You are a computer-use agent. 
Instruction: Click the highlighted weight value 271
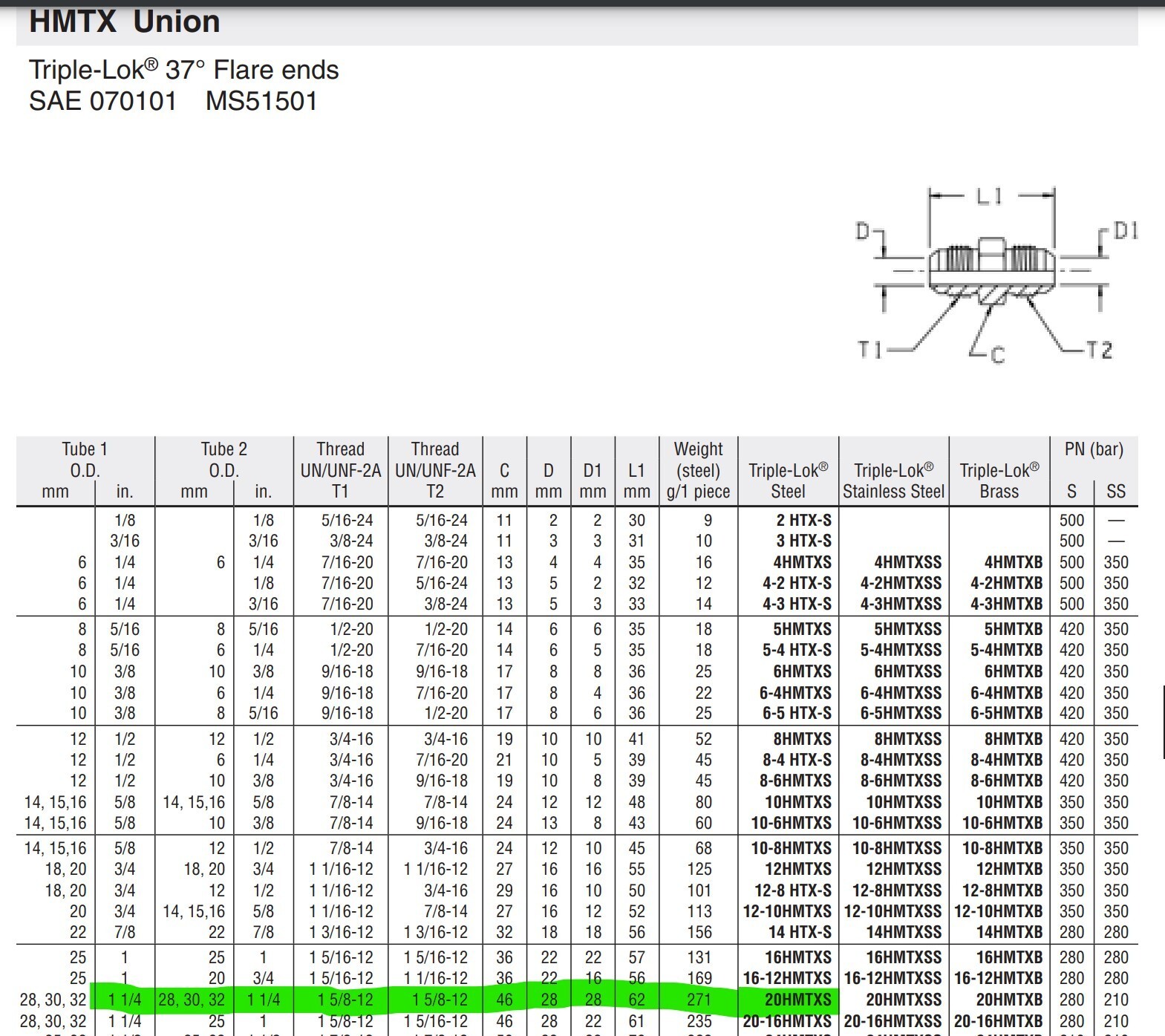[699, 1000]
